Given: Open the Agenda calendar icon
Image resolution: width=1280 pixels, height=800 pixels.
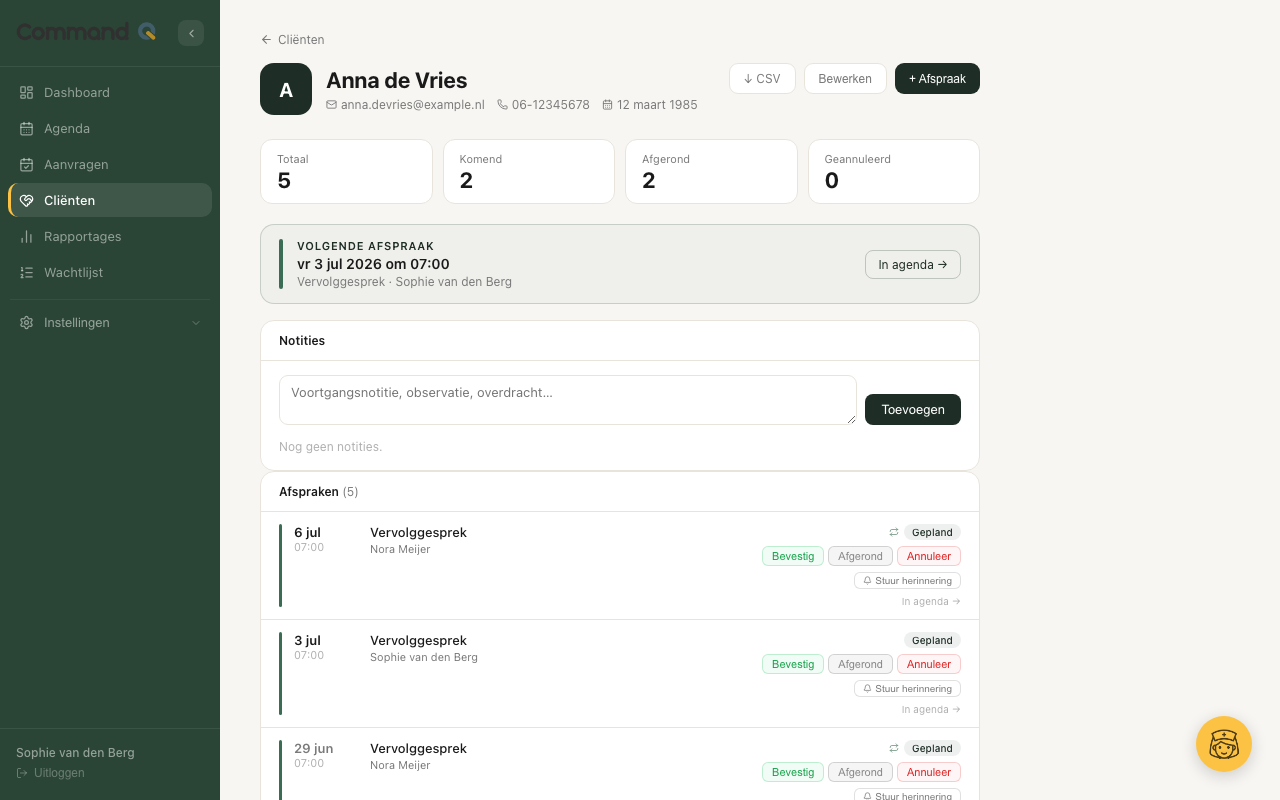Looking at the screenshot, I should pos(27,128).
